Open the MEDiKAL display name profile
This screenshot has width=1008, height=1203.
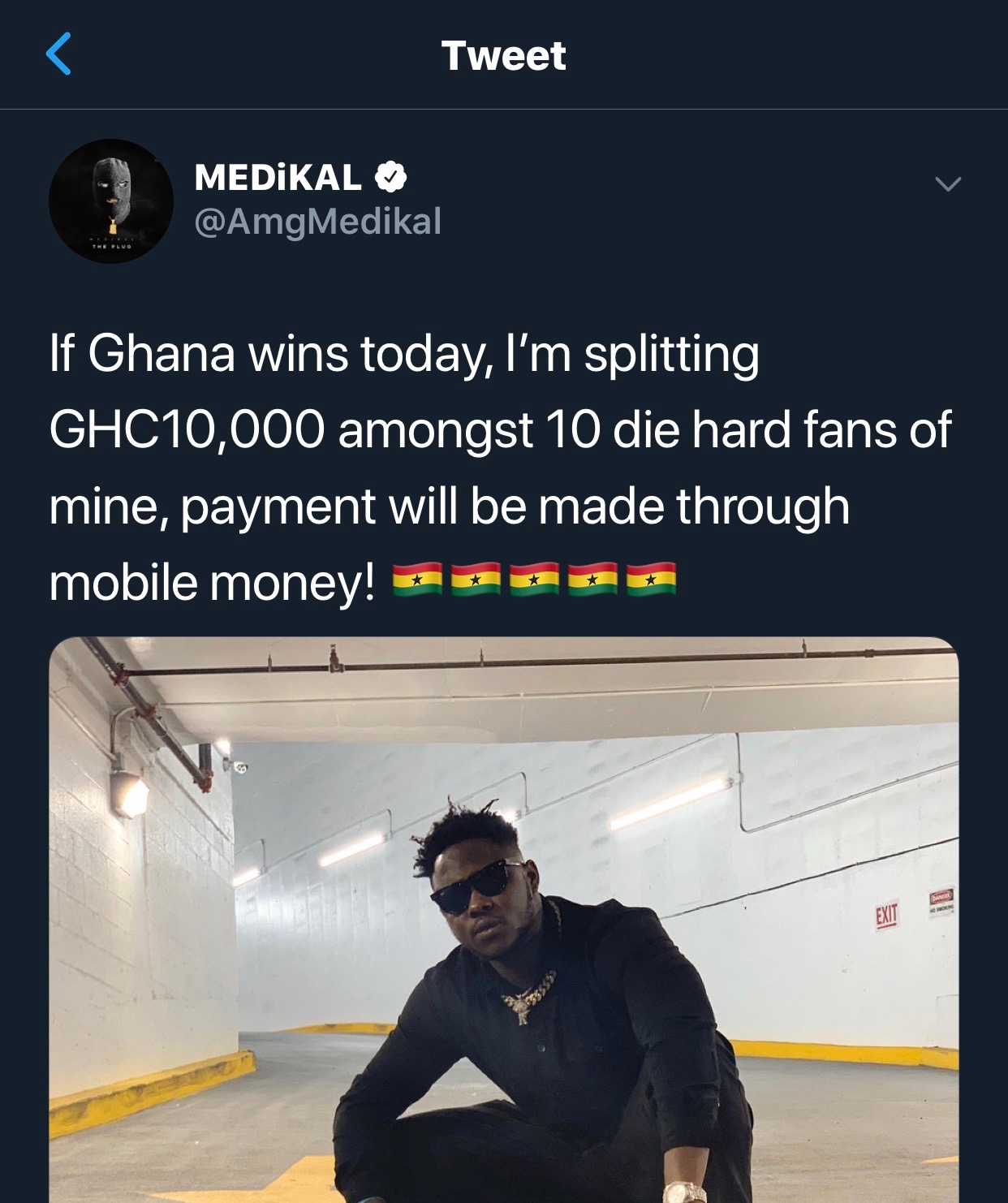[278, 178]
